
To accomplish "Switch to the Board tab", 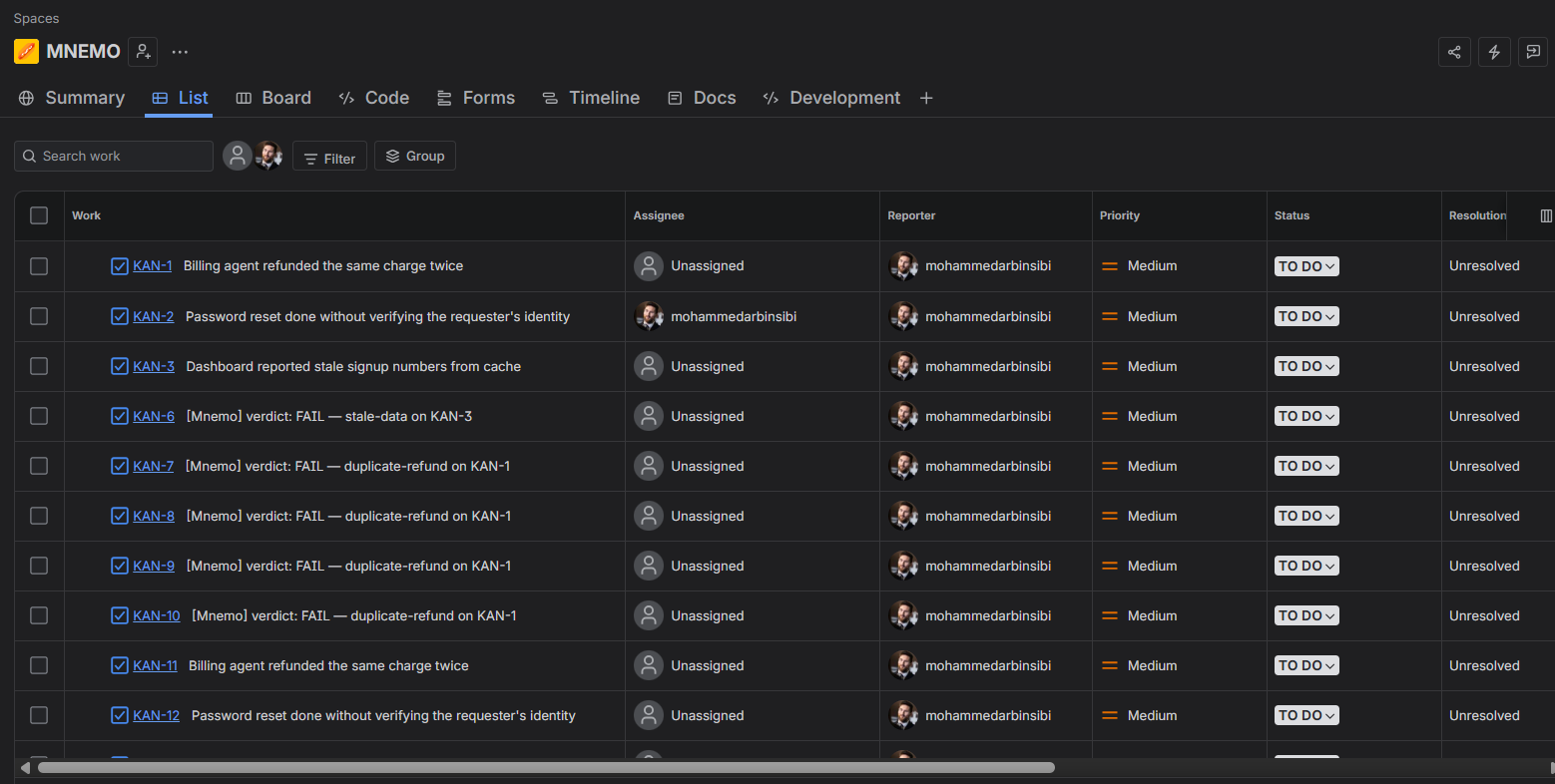I will tap(273, 98).
